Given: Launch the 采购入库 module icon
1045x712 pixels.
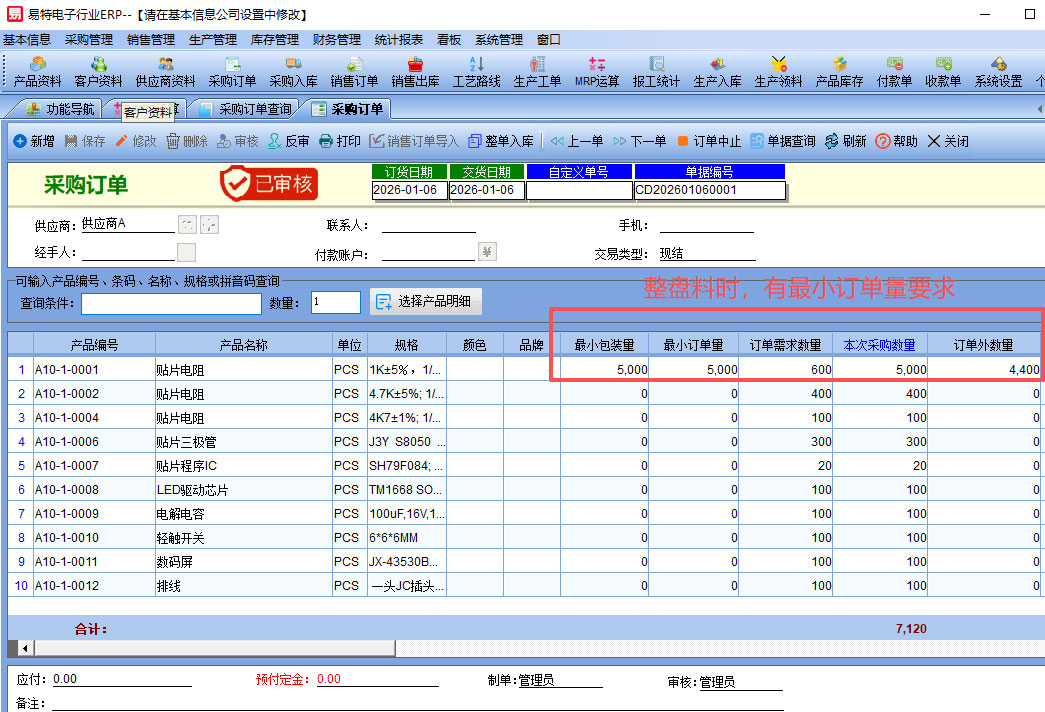Looking at the screenshot, I should click(x=293, y=71).
